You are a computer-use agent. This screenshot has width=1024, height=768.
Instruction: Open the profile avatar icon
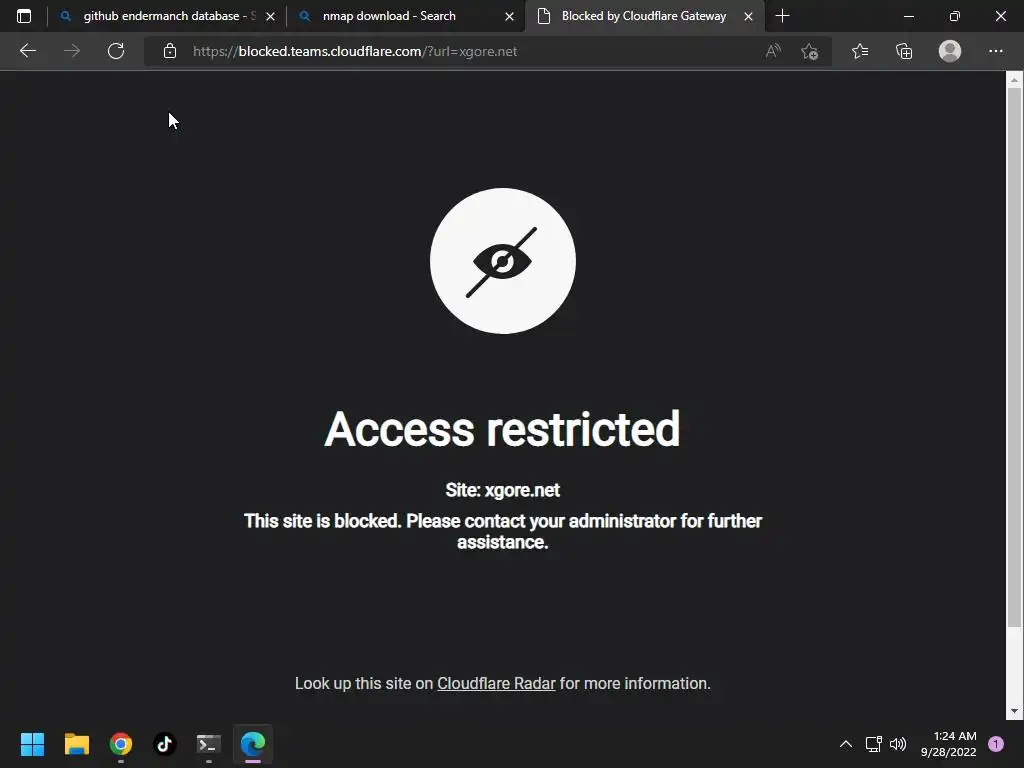[950, 51]
